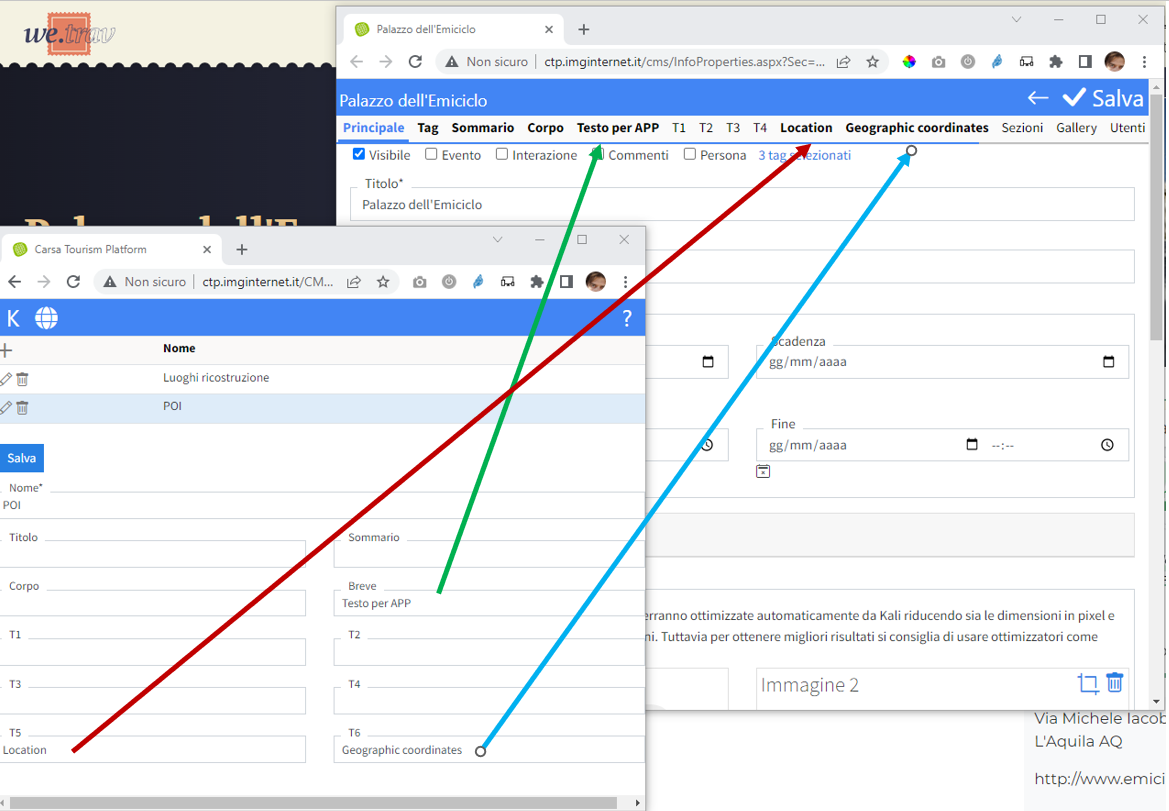The image size is (1169, 811).
Task: Open the Sezioni tab
Action: (1022, 127)
